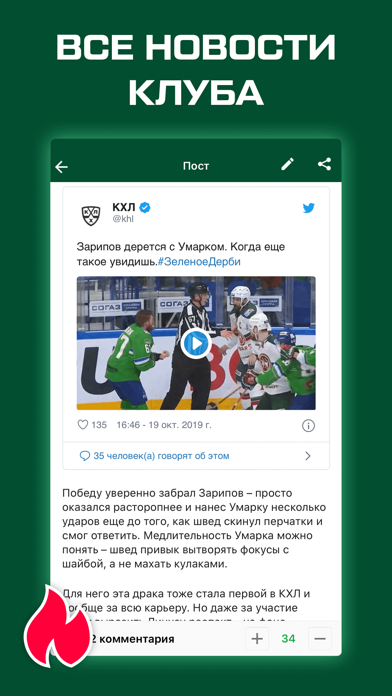The width and height of the screenshot is (392, 696).
Task: Open the комментария comments section
Action: pos(132,639)
